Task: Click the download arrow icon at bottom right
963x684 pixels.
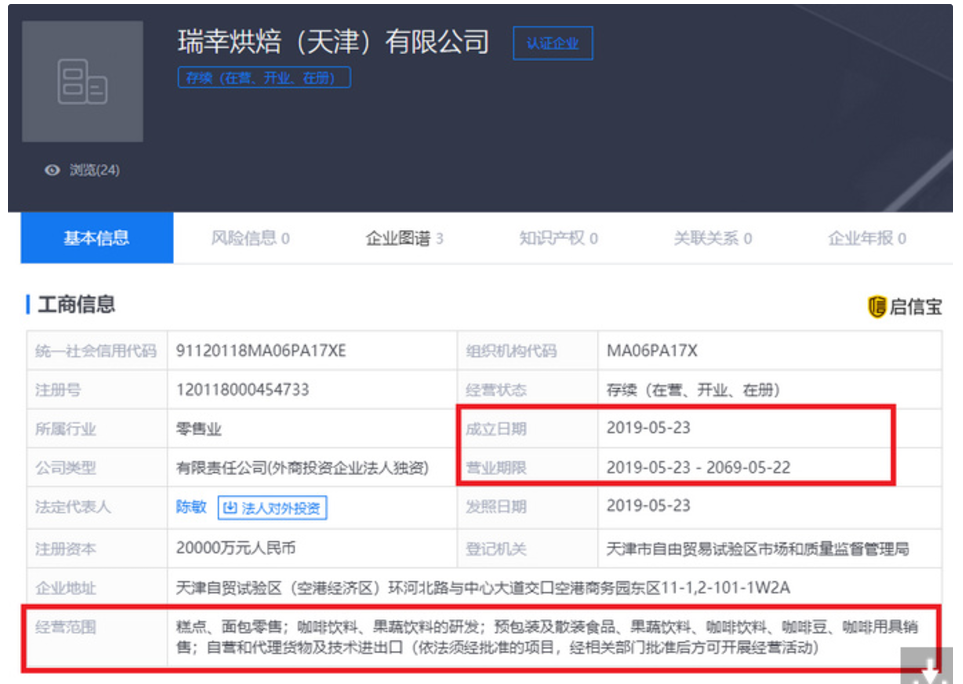Action: pos(932,669)
